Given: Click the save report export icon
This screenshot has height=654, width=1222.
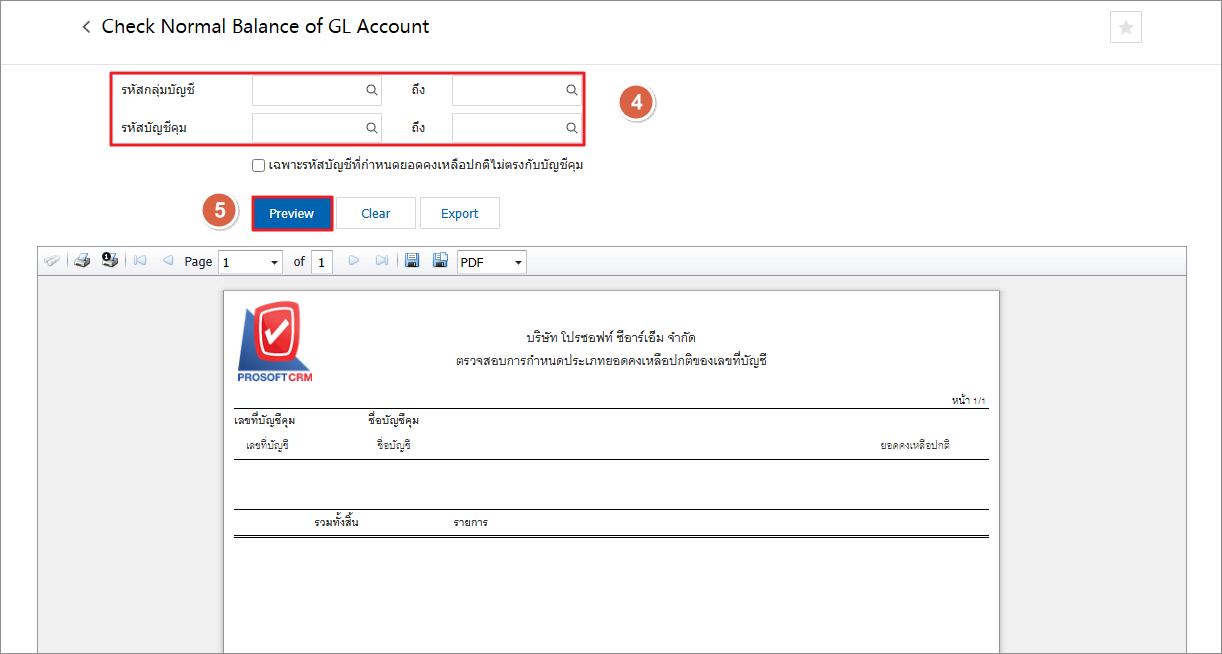Looking at the screenshot, I should (x=411, y=261).
